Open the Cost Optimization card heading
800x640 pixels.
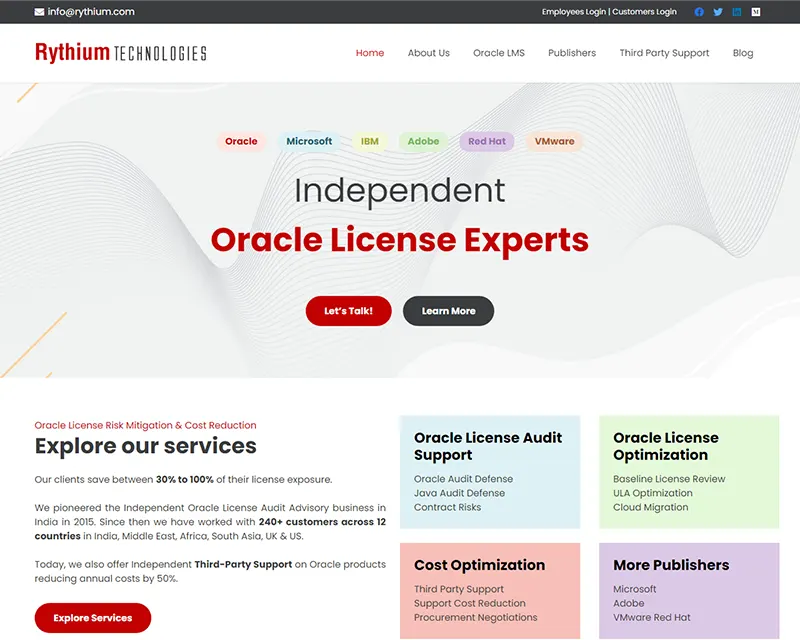[x=480, y=565]
